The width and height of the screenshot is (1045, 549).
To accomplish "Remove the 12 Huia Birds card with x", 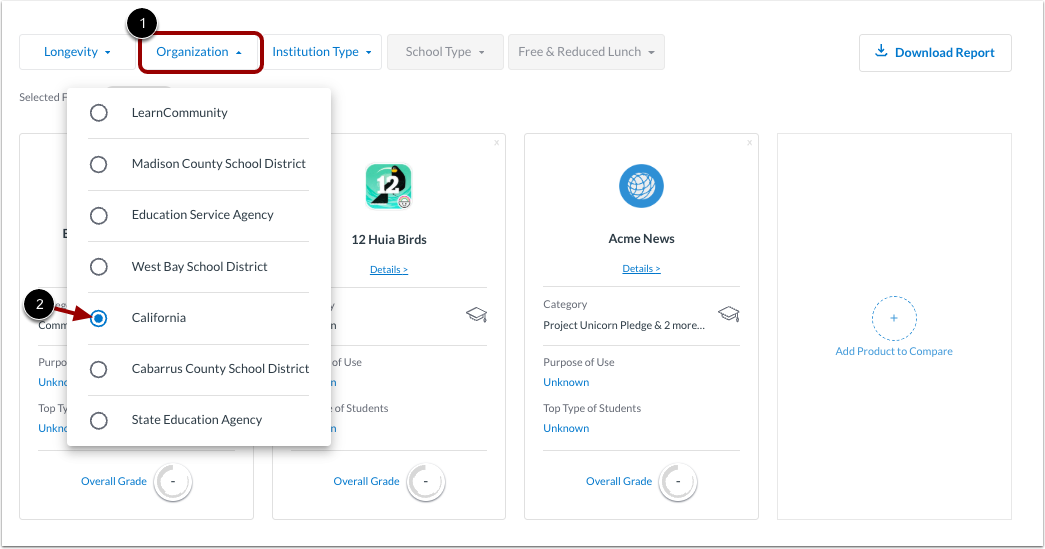I will coord(497,143).
